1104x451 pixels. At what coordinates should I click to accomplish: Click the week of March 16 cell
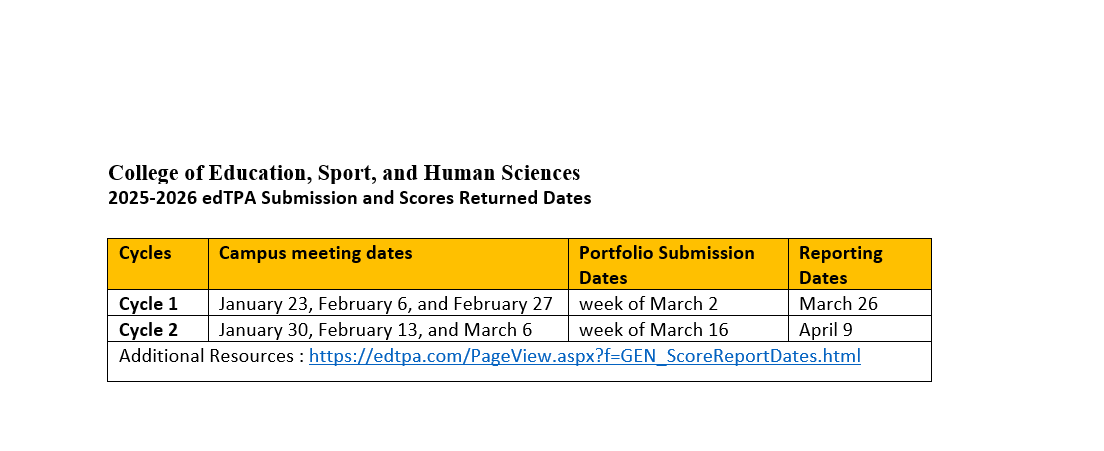653,330
